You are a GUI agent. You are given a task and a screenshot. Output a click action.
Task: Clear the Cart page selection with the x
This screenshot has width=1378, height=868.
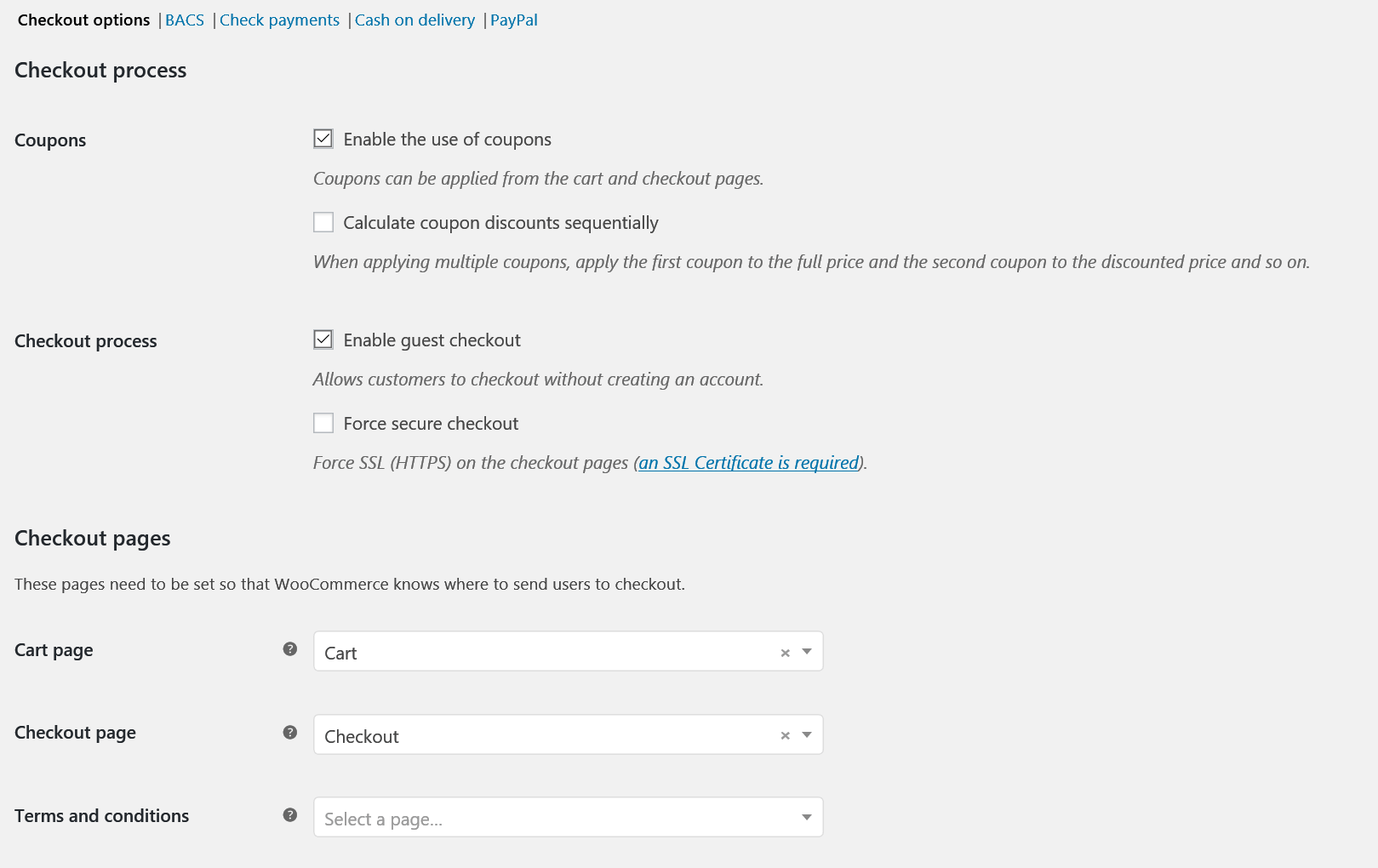[x=785, y=653]
